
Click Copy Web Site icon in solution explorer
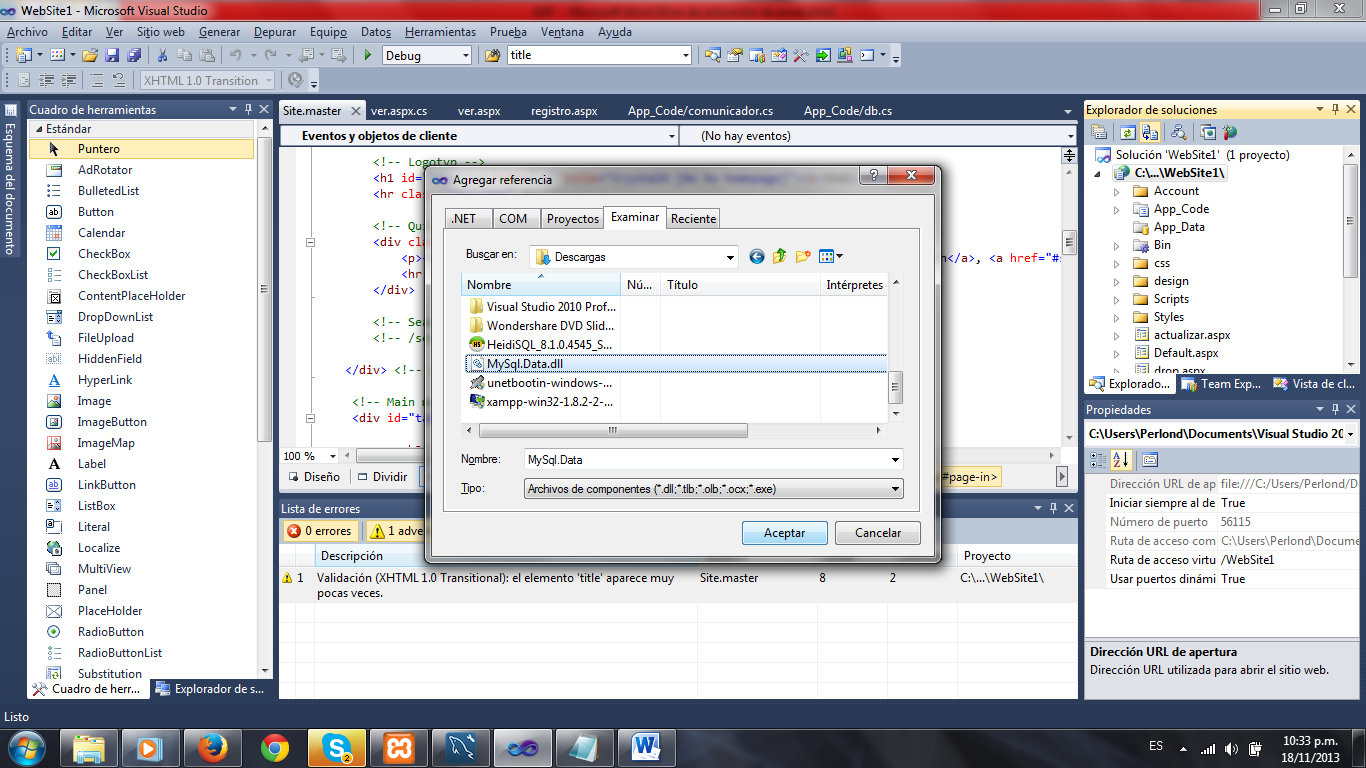(1208, 132)
